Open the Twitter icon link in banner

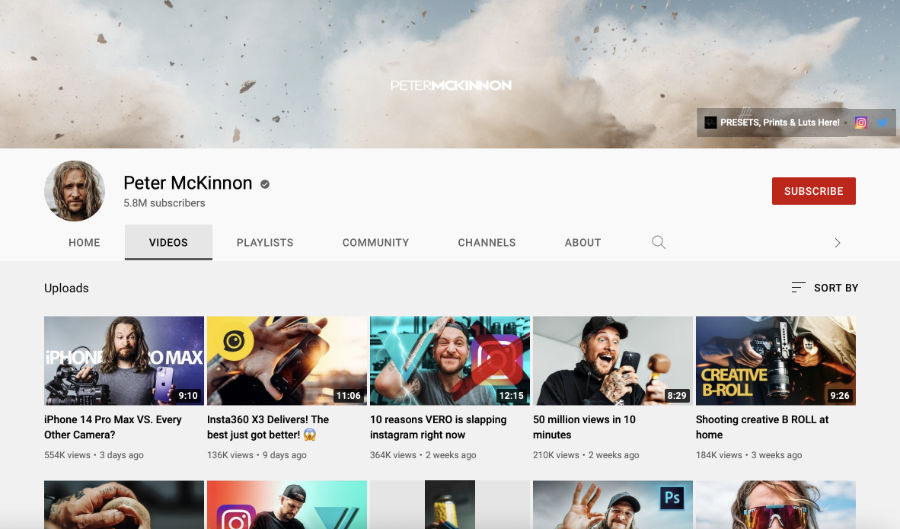[x=883, y=123]
